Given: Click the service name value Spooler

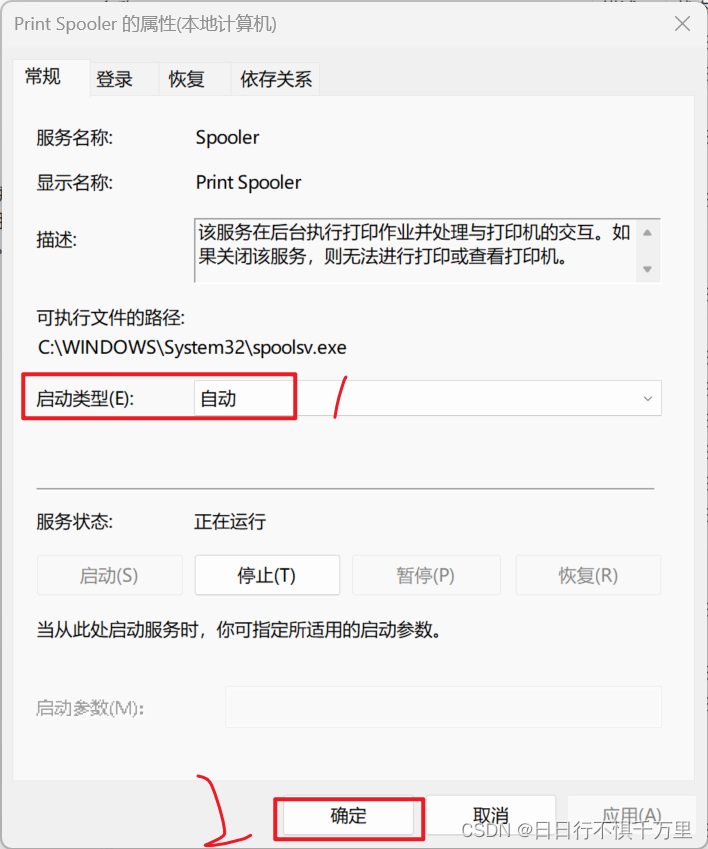Looking at the screenshot, I should (x=227, y=138).
